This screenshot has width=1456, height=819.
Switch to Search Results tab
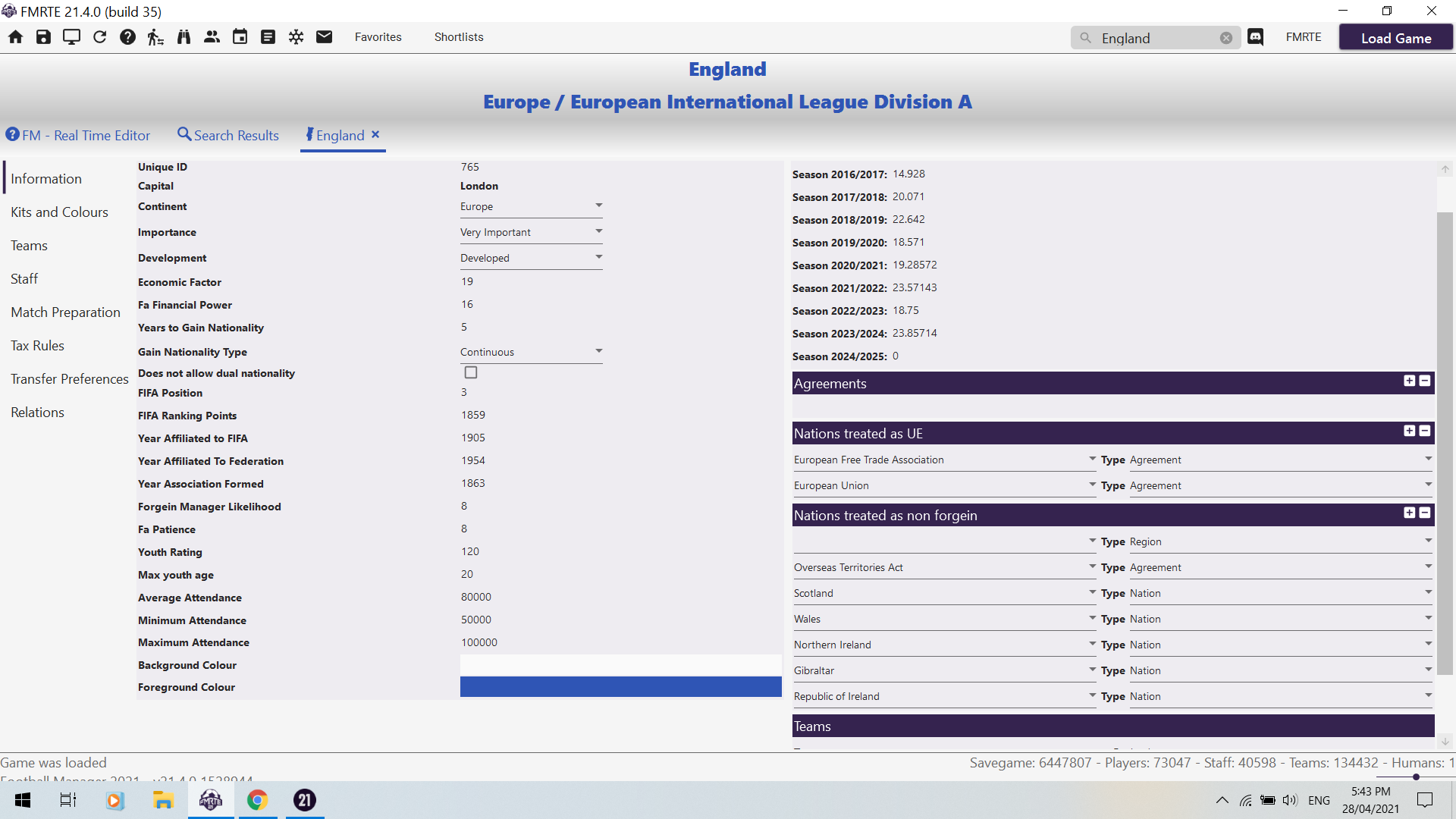228,135
